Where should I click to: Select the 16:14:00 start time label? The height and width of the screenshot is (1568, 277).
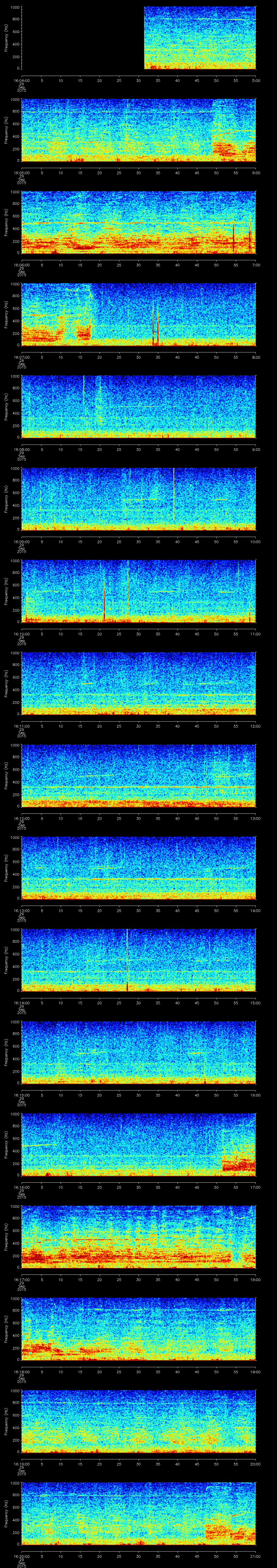click(21, 1003)
